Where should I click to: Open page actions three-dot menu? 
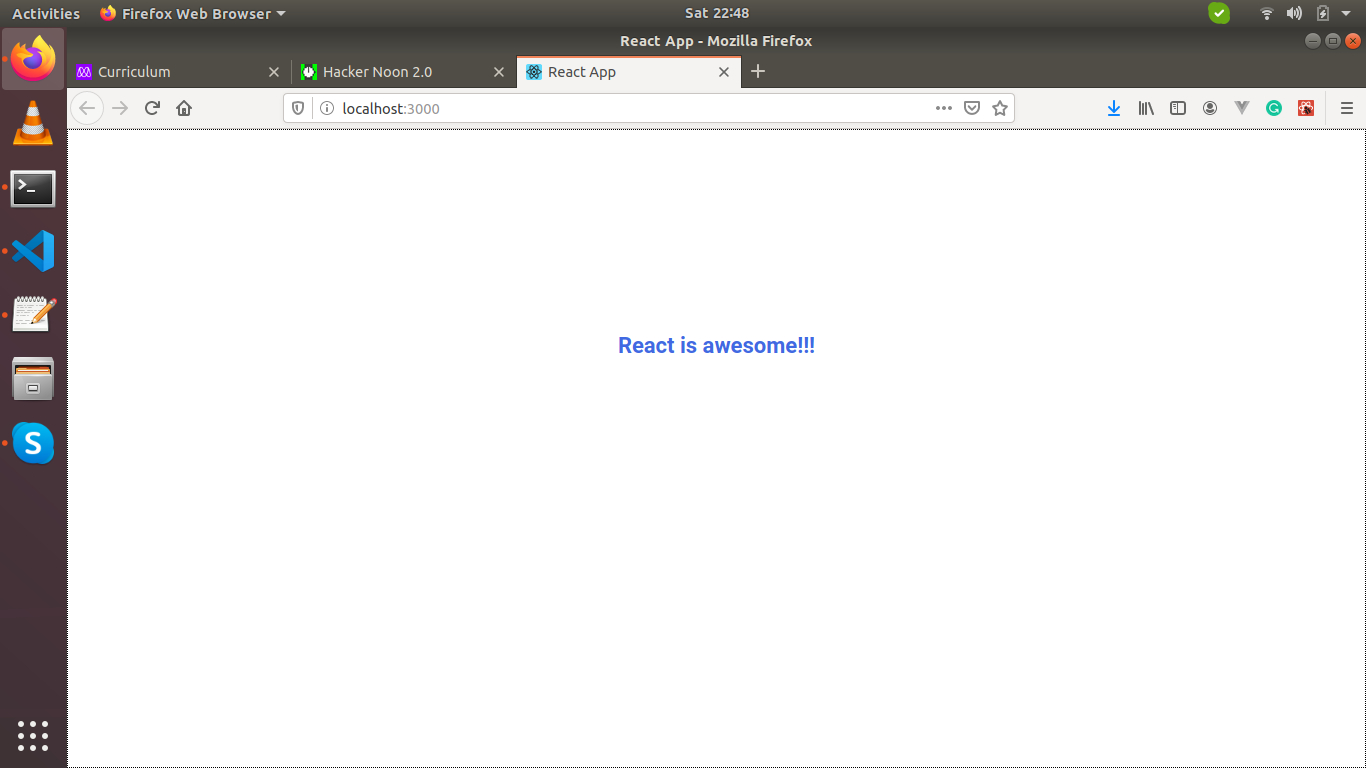coord(943,108)
